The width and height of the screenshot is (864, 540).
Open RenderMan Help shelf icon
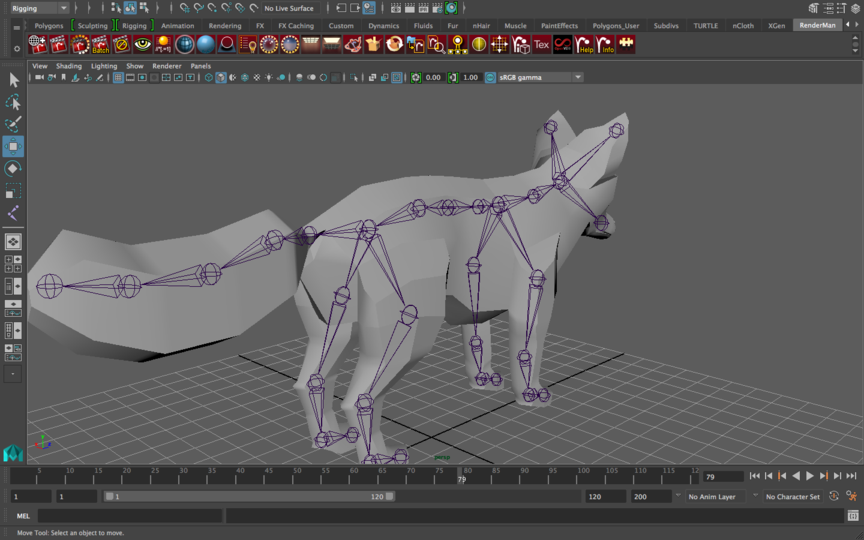point(584,44)
